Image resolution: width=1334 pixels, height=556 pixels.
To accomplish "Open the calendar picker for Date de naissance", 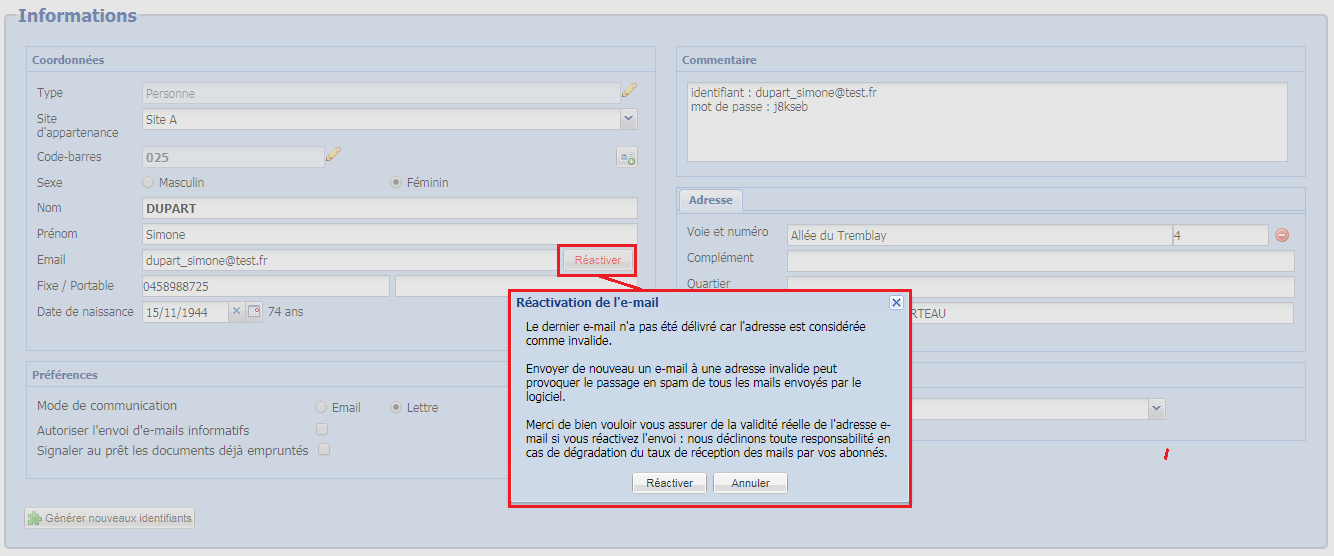I will tap(254, 312).
